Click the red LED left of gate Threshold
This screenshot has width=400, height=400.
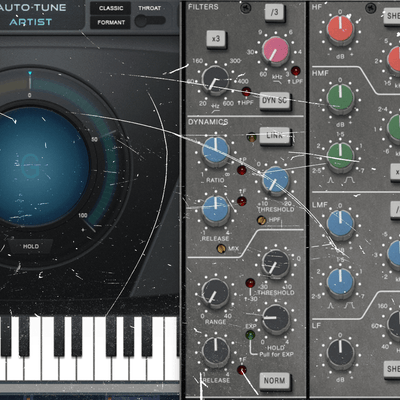click(x=250, y=283)
